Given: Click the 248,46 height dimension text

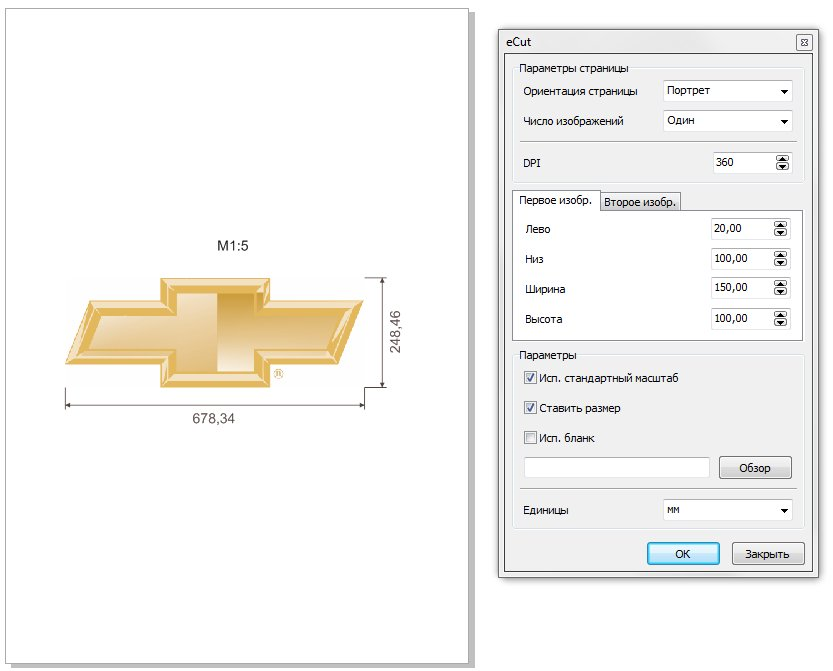Looking at the screenshot, I should (395, 332).
